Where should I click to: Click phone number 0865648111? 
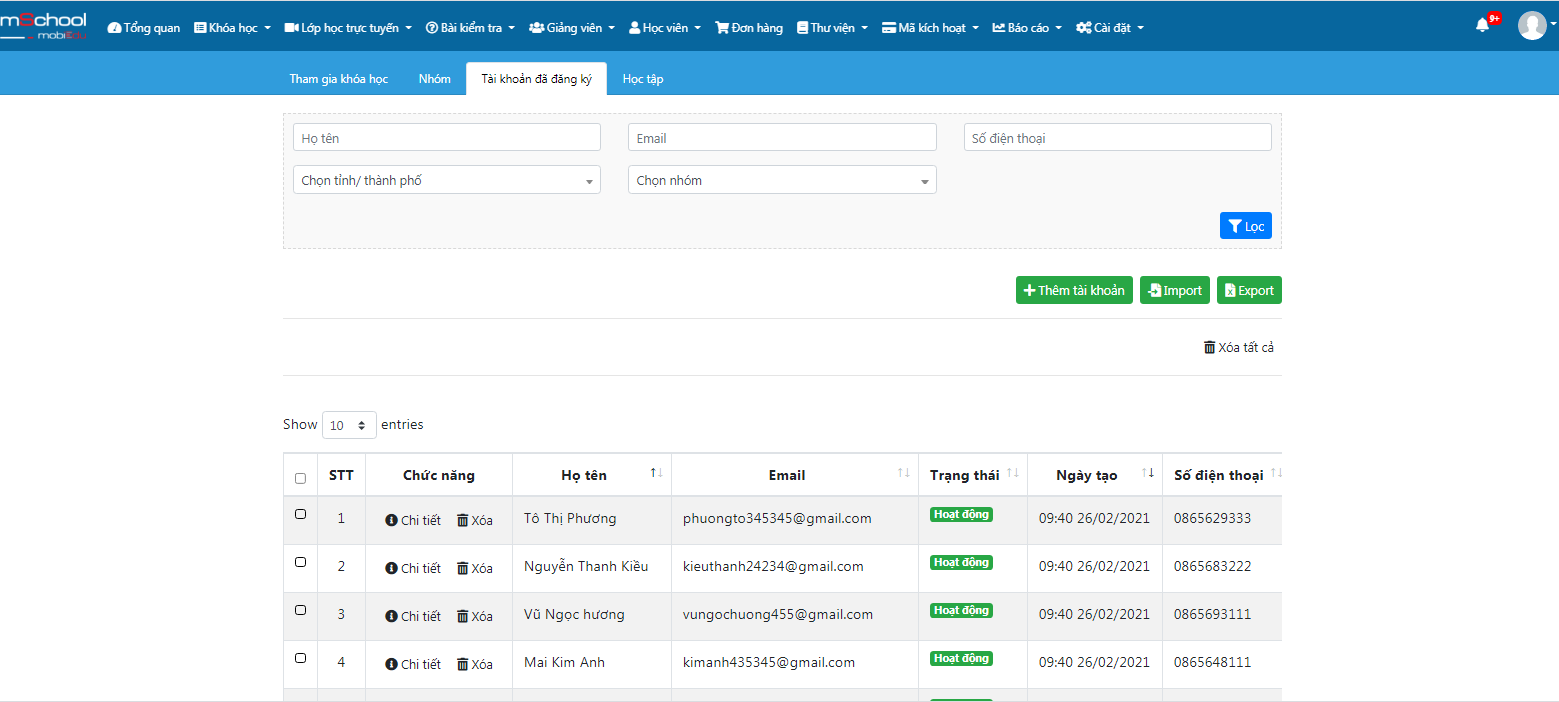click(1212, 662)
